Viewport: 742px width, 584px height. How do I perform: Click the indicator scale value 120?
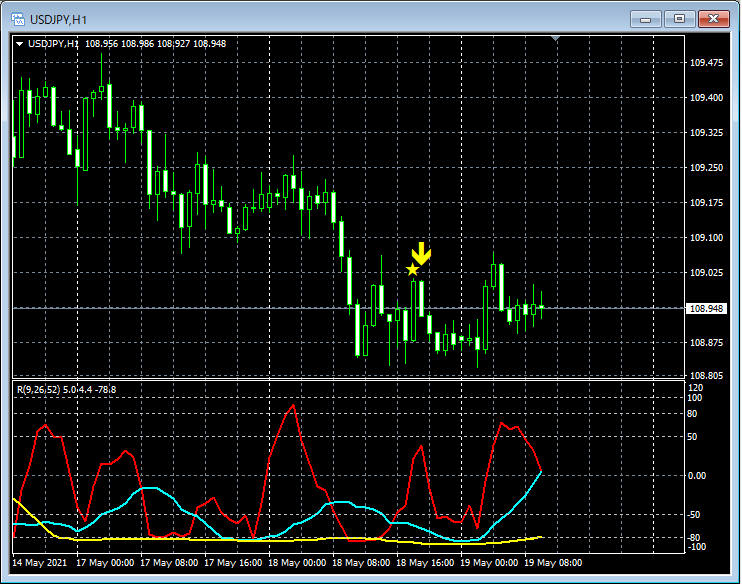coord(696,388)
